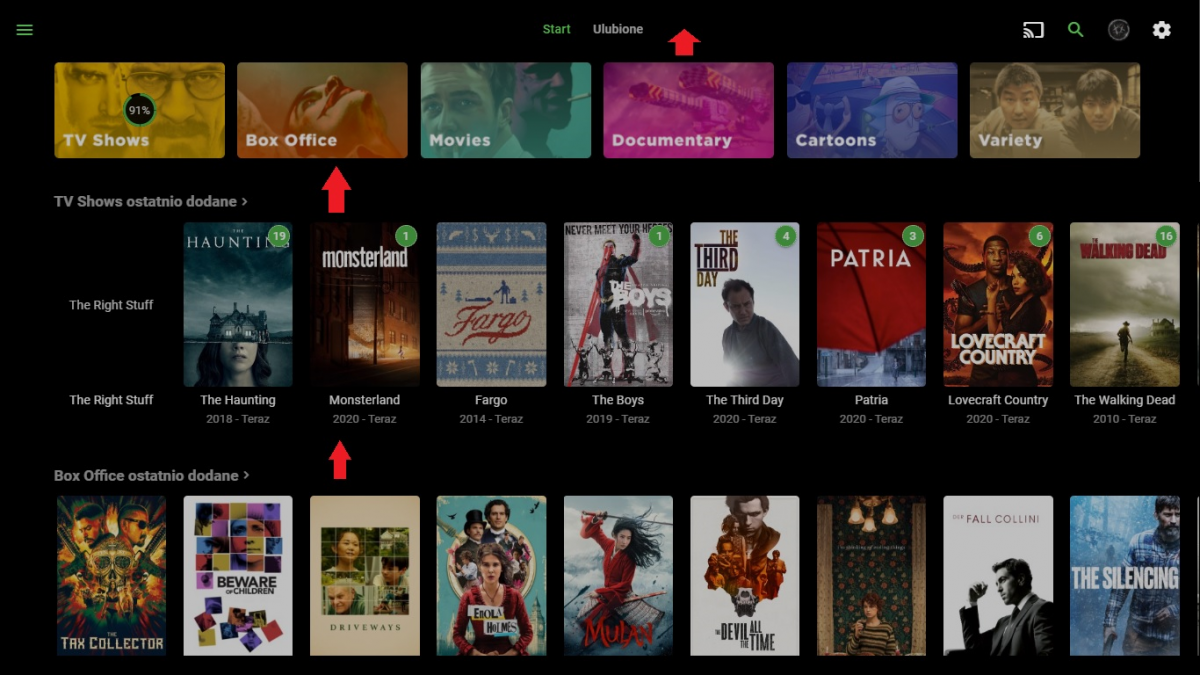1200x675 pixels.
Task: Open the Mulan movie poster
Action: (618, 576)
